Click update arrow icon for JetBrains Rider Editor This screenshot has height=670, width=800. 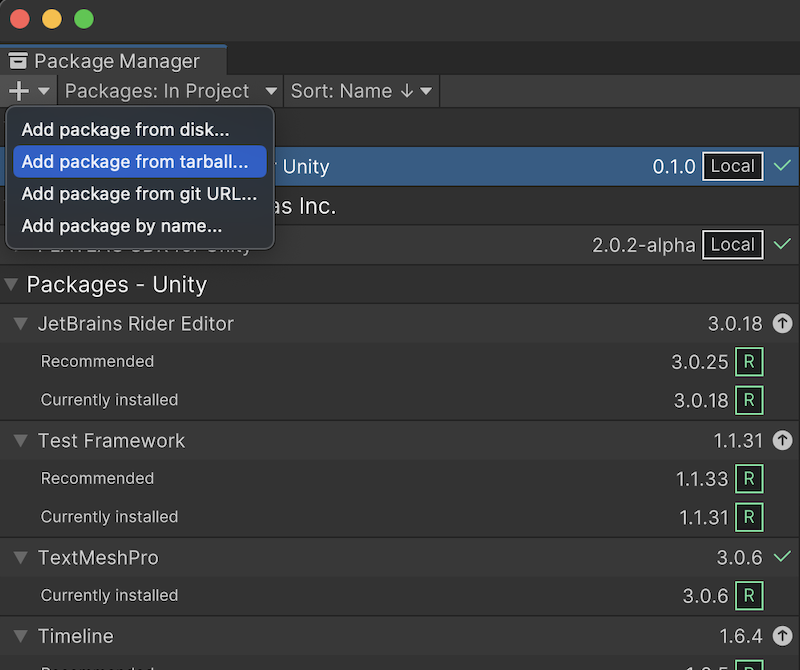tap(782, 324)
